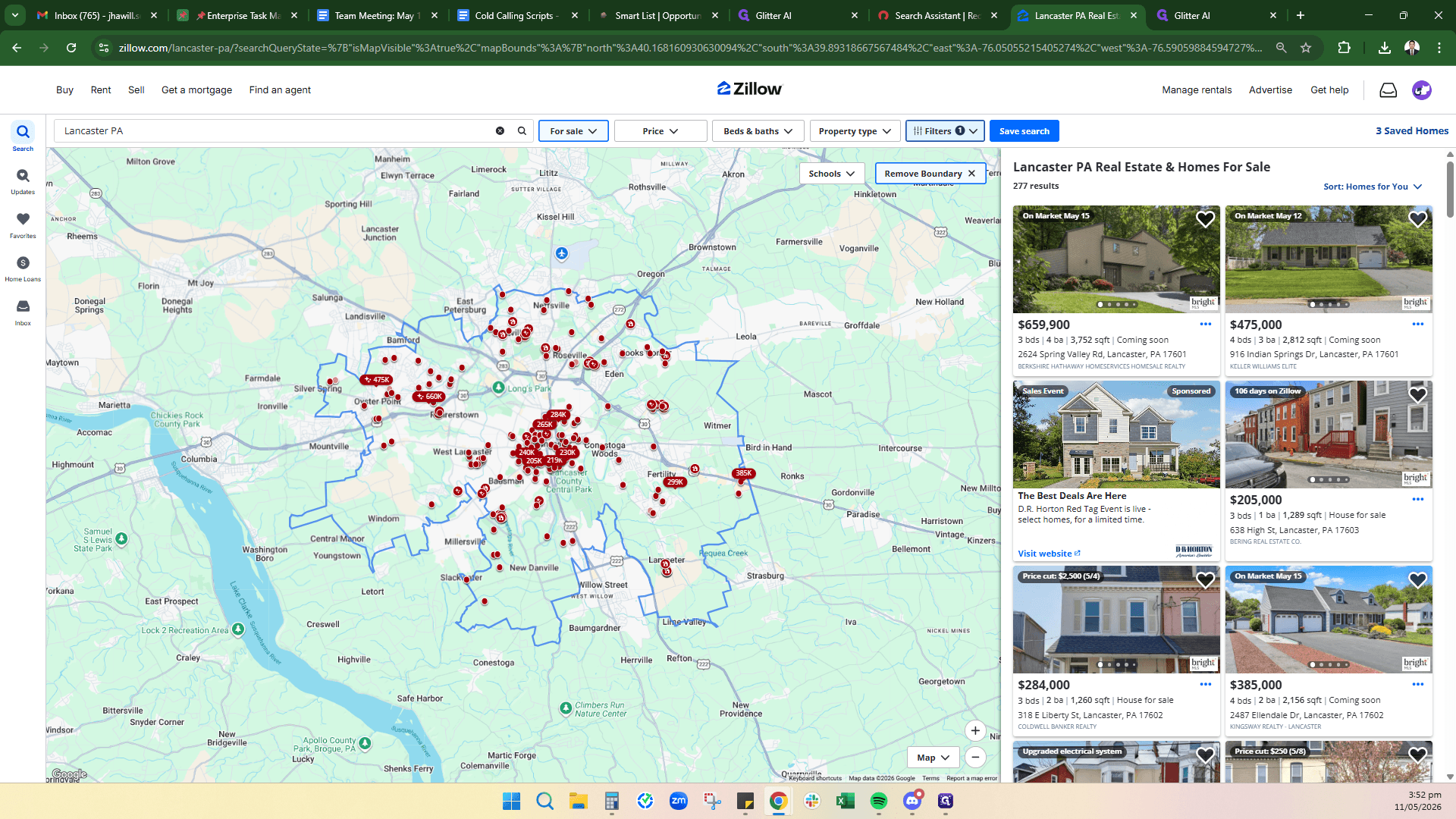The image size is (1456, 819).
Task: Heart the $385,000 Ellendale Dr listing
Action: (1417, 581)
